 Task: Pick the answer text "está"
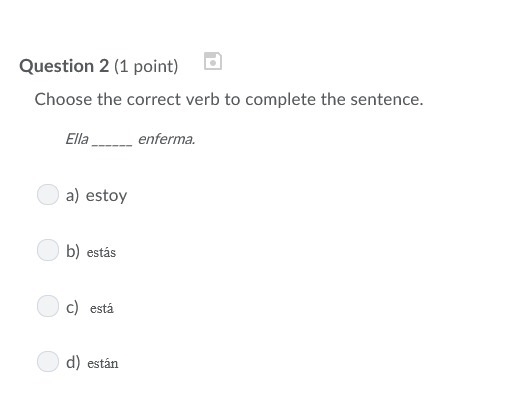(102, 308)
